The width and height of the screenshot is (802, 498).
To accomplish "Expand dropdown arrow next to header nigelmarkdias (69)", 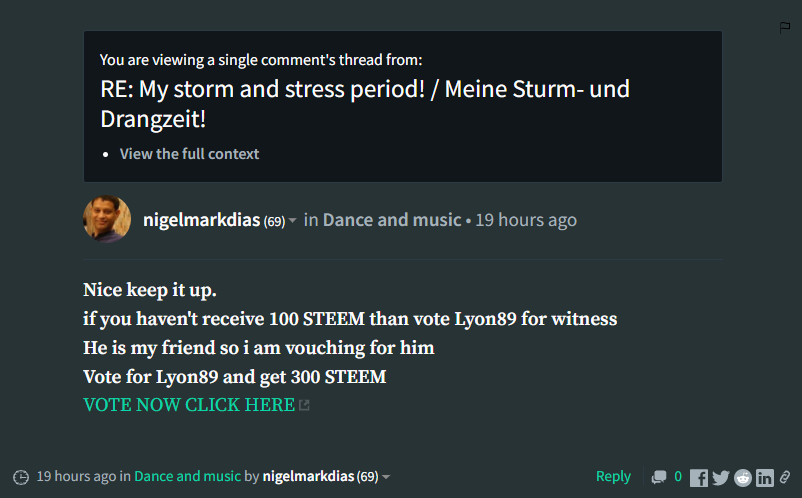I will [293, 220].
